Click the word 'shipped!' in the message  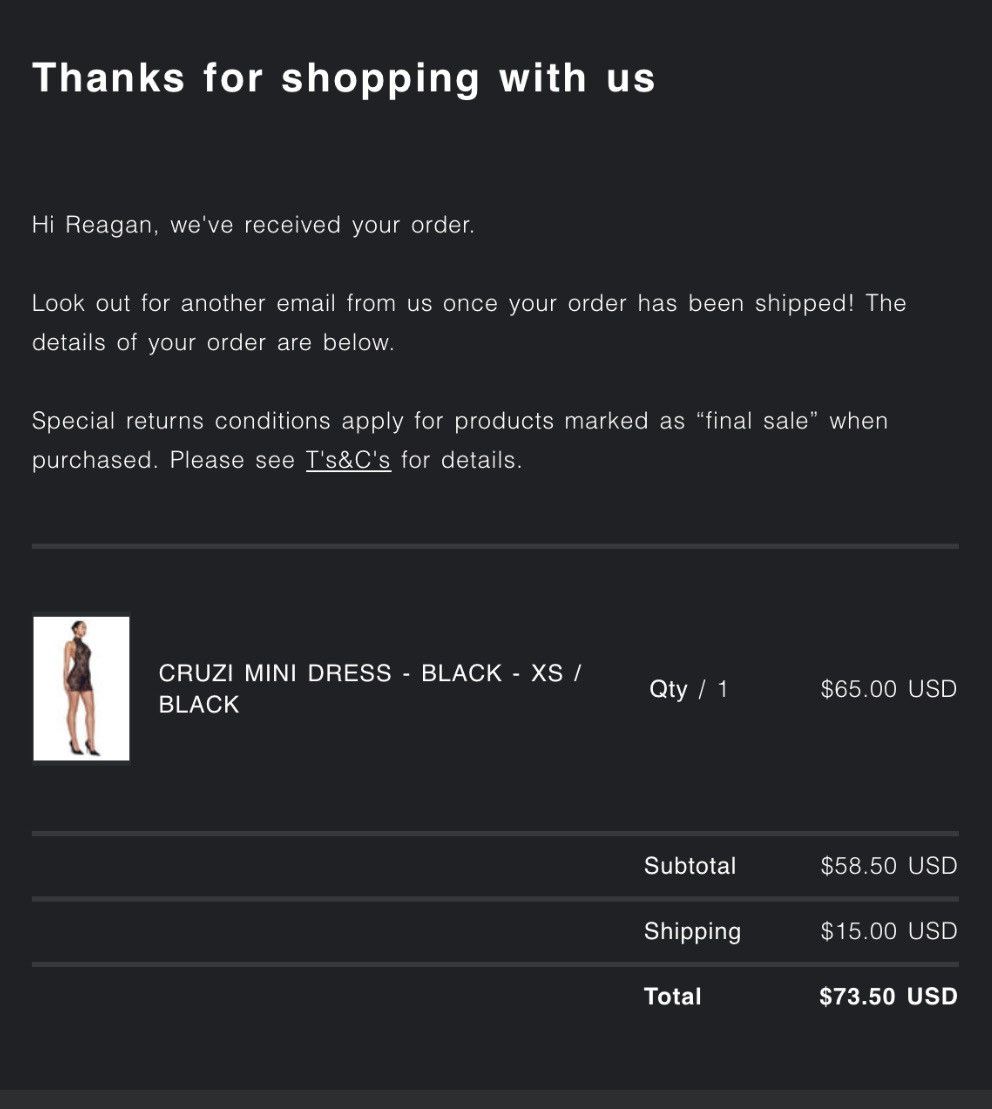click(x=805, y=303)
